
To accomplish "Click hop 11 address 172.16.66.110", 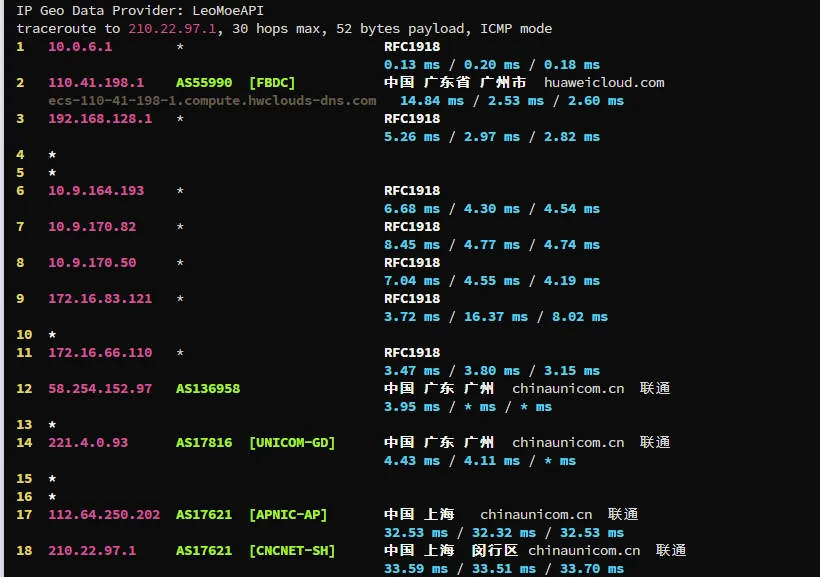I will tap(100, 352).
